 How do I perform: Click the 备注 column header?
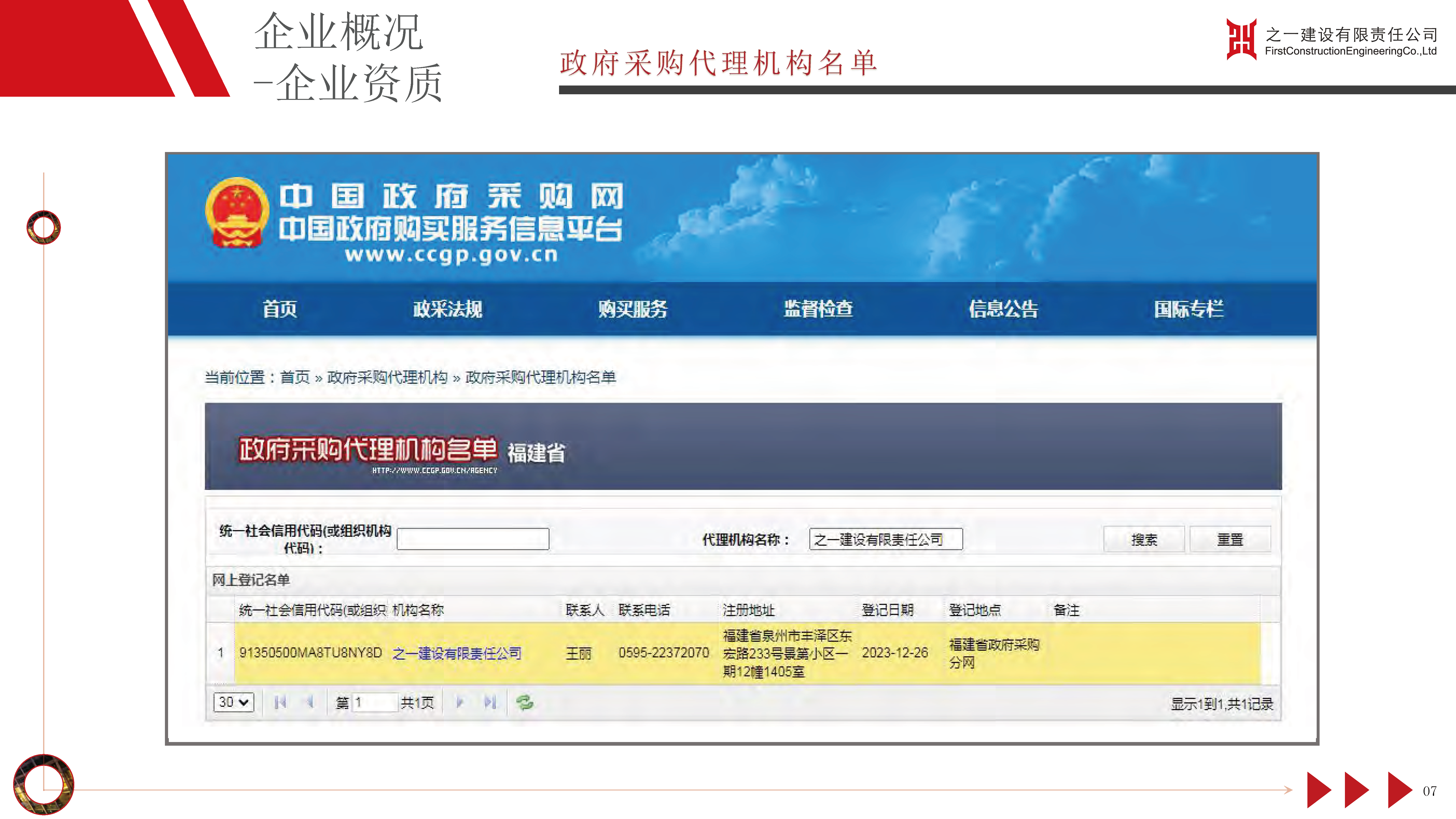tap(1066, 610)
